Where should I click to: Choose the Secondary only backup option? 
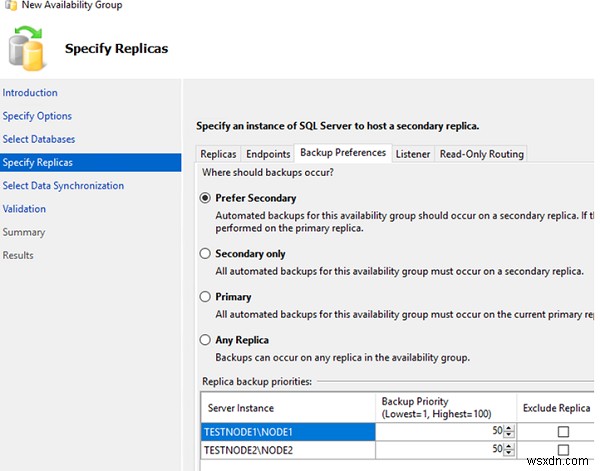[x=205, y=253]
